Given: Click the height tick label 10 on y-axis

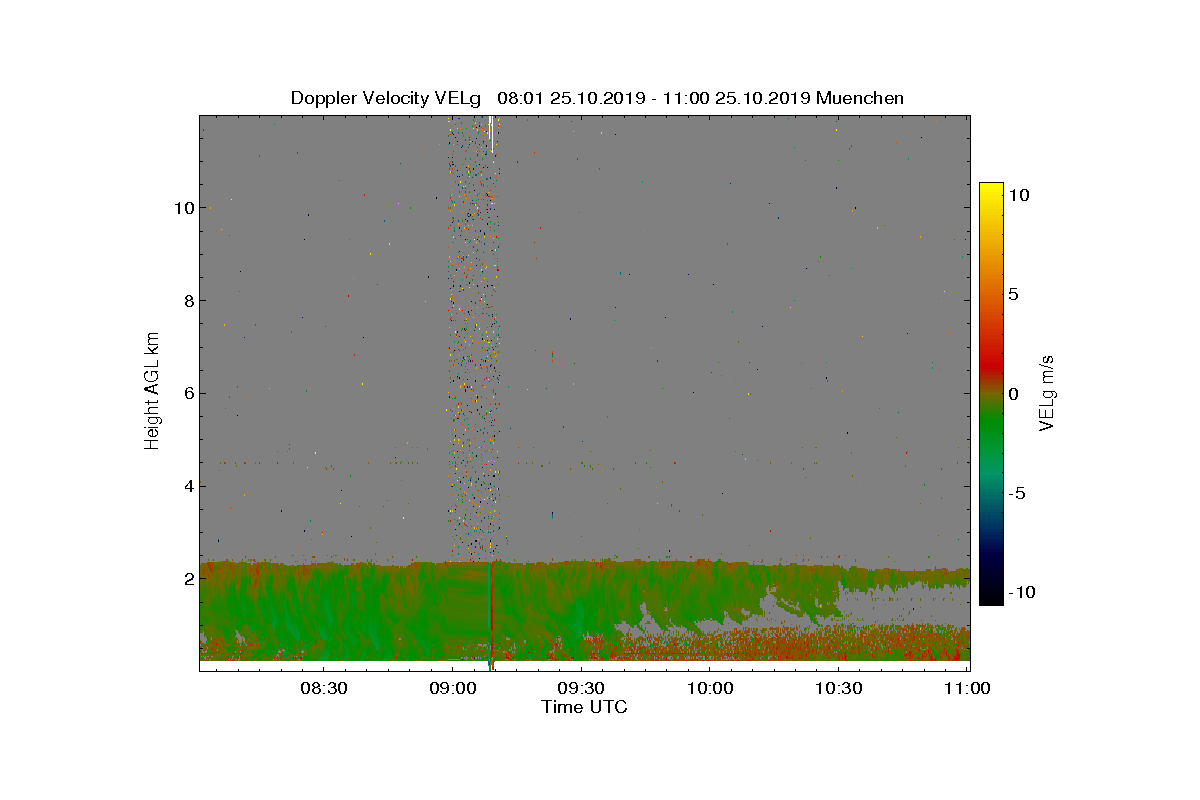Looking at the screenshot, I should [183, 208].
